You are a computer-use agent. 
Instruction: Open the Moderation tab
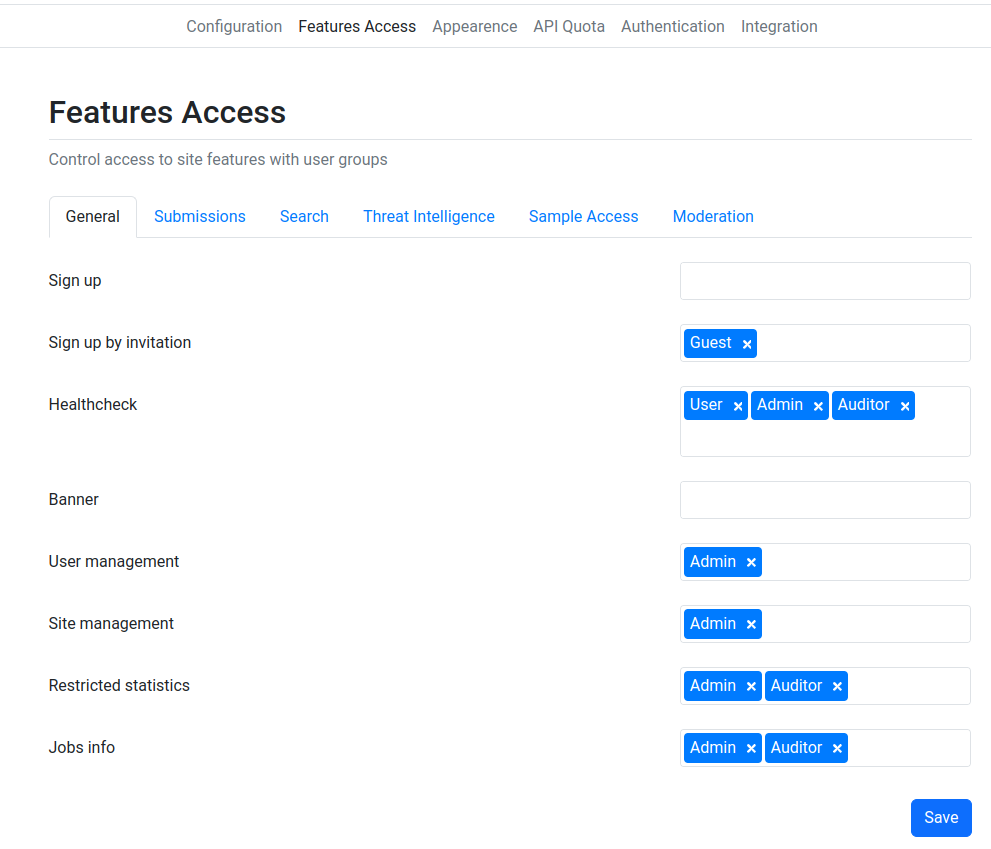point(713,216)
